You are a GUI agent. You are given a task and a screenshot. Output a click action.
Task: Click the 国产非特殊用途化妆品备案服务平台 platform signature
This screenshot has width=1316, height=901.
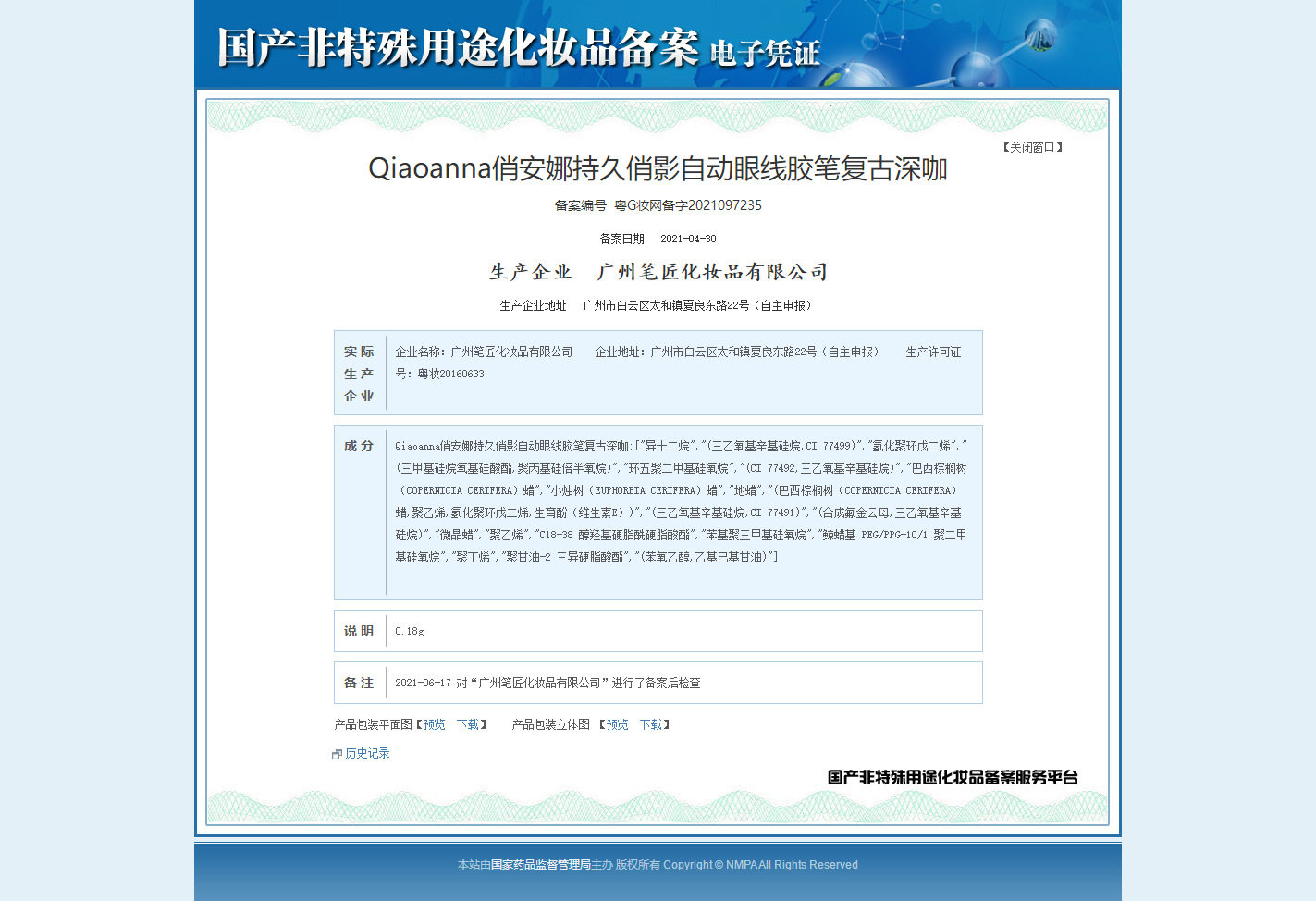[953, 777]
